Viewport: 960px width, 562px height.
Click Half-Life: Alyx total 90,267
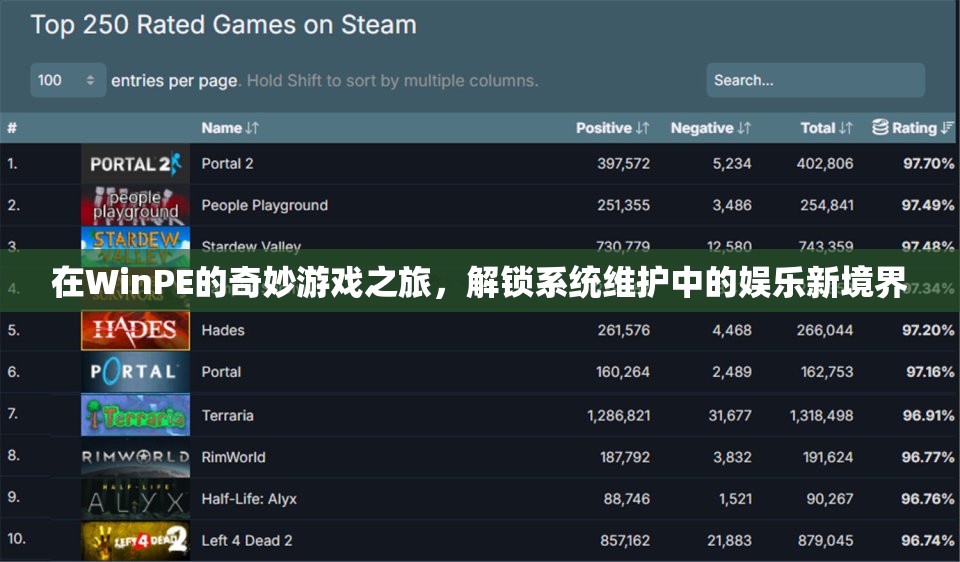830,499
